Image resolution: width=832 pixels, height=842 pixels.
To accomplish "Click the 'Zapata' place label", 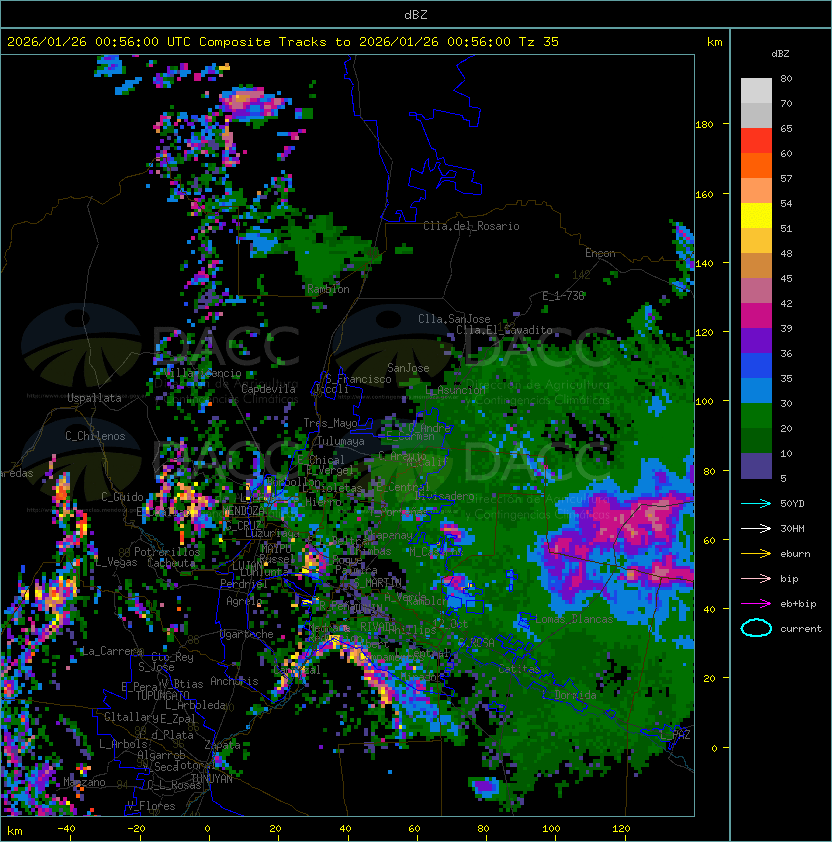I will [222, 745].
